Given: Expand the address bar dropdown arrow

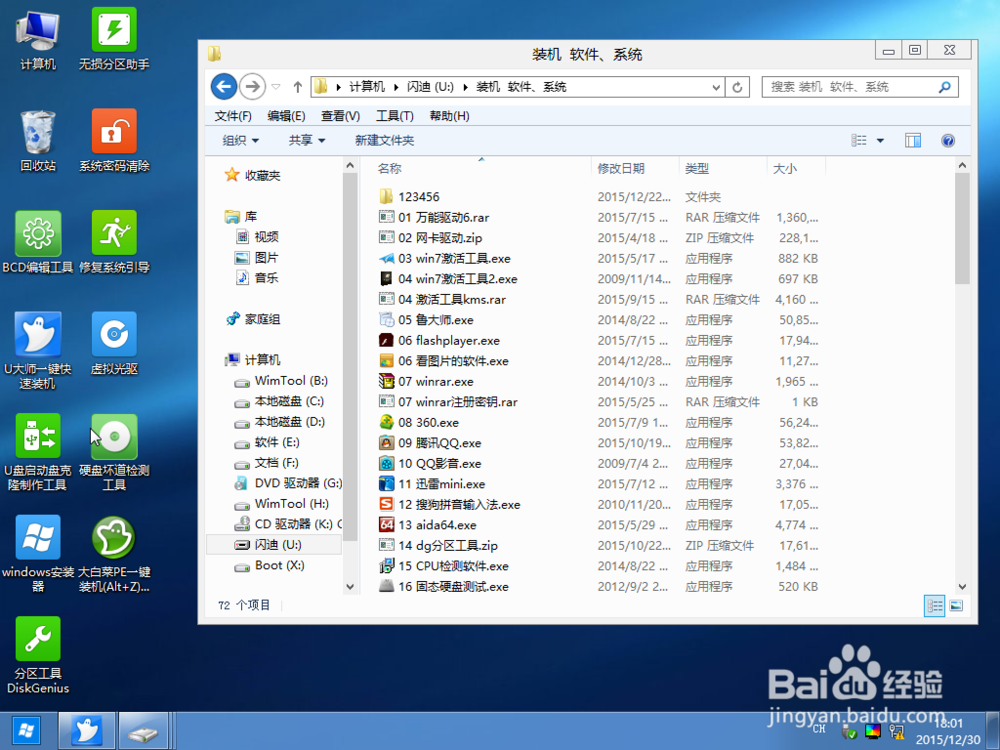Looking at the screenshot, I should (717, 87).
